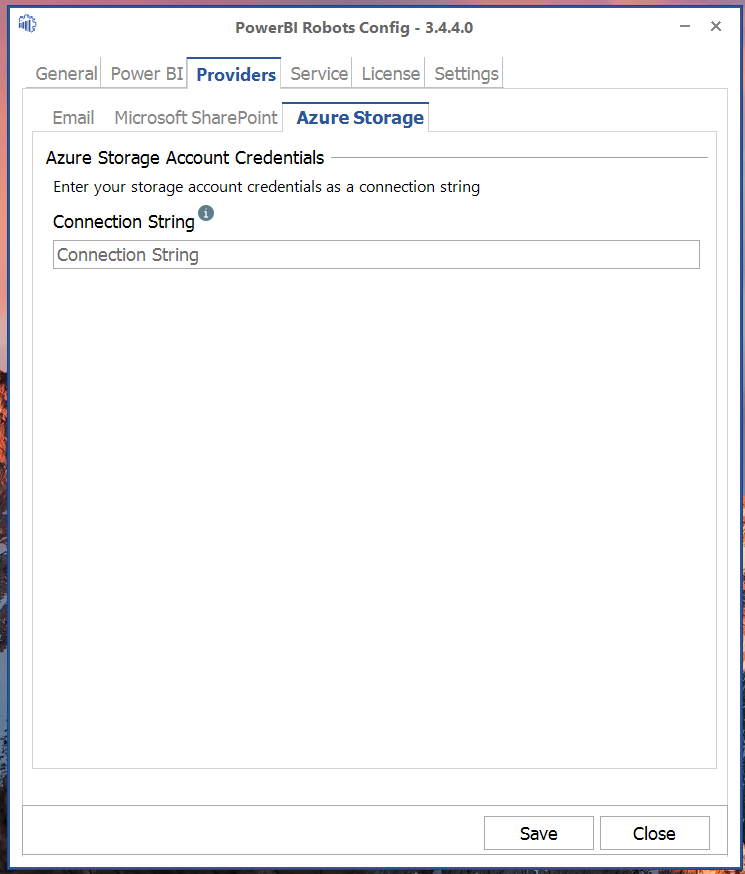Click the 'Connection String' field label
This screenshot has height=874, width=745.
[x=124, y=222]
